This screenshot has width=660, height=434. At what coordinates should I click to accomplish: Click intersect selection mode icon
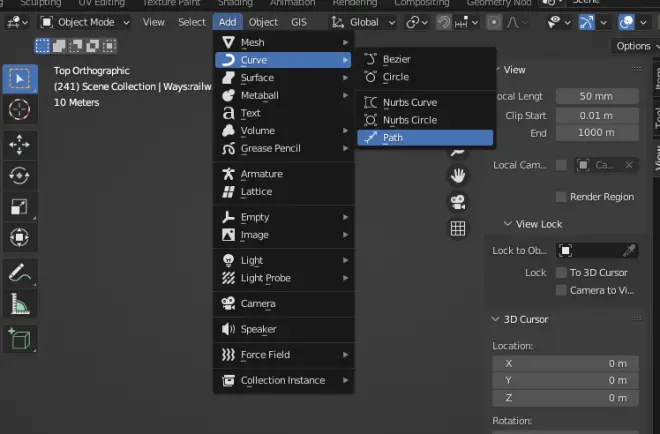tap(109, 45)
